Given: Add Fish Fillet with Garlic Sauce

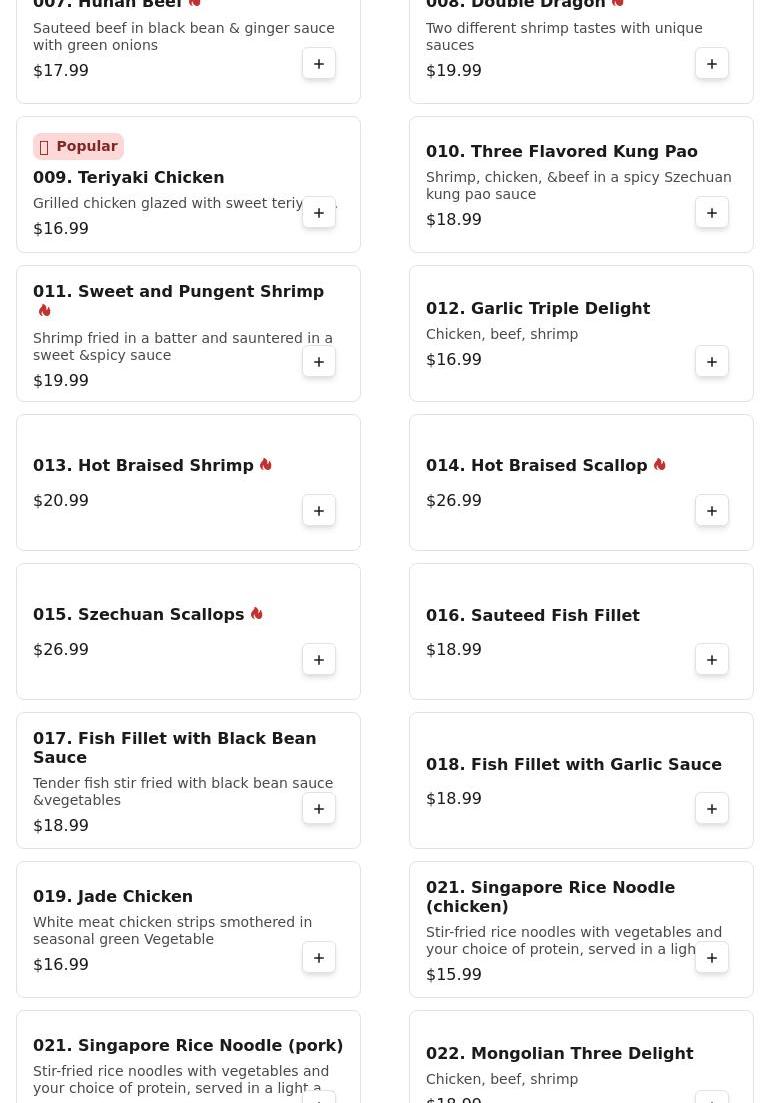Looking at the screenshot, I should click(712, 809).
